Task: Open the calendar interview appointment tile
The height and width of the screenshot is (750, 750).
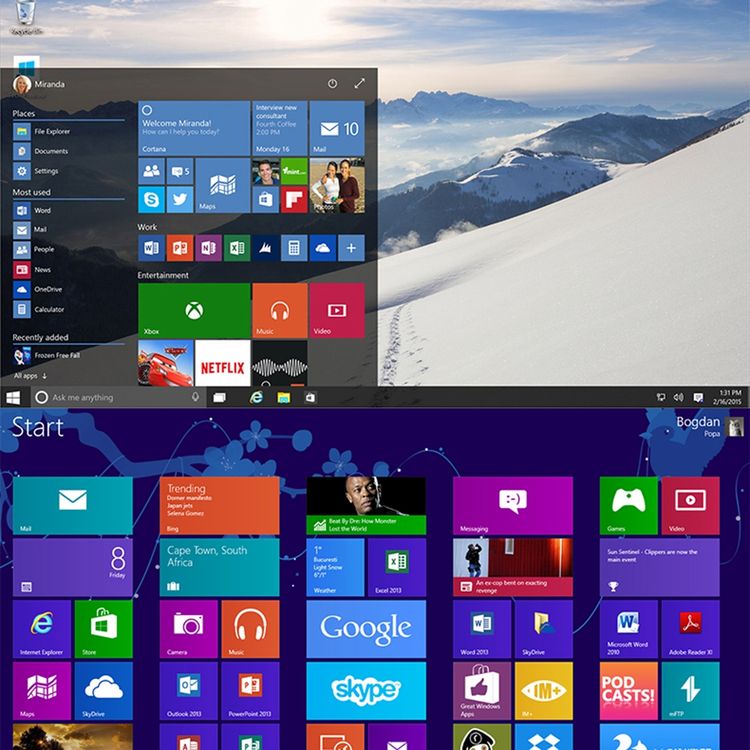Action: [279, 128]
